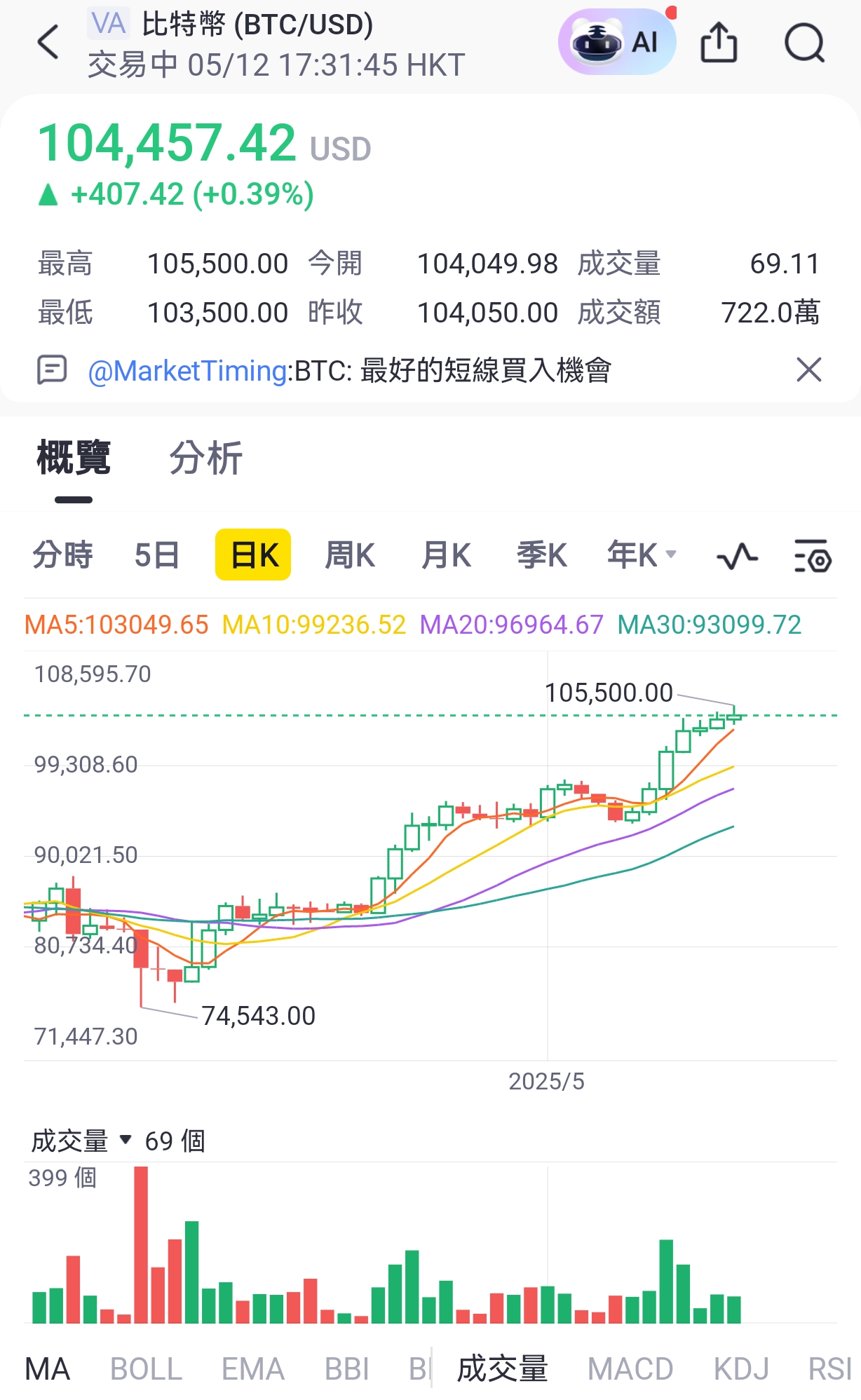Tap the 108,595.70 price axis label

(x=93, y=674)
